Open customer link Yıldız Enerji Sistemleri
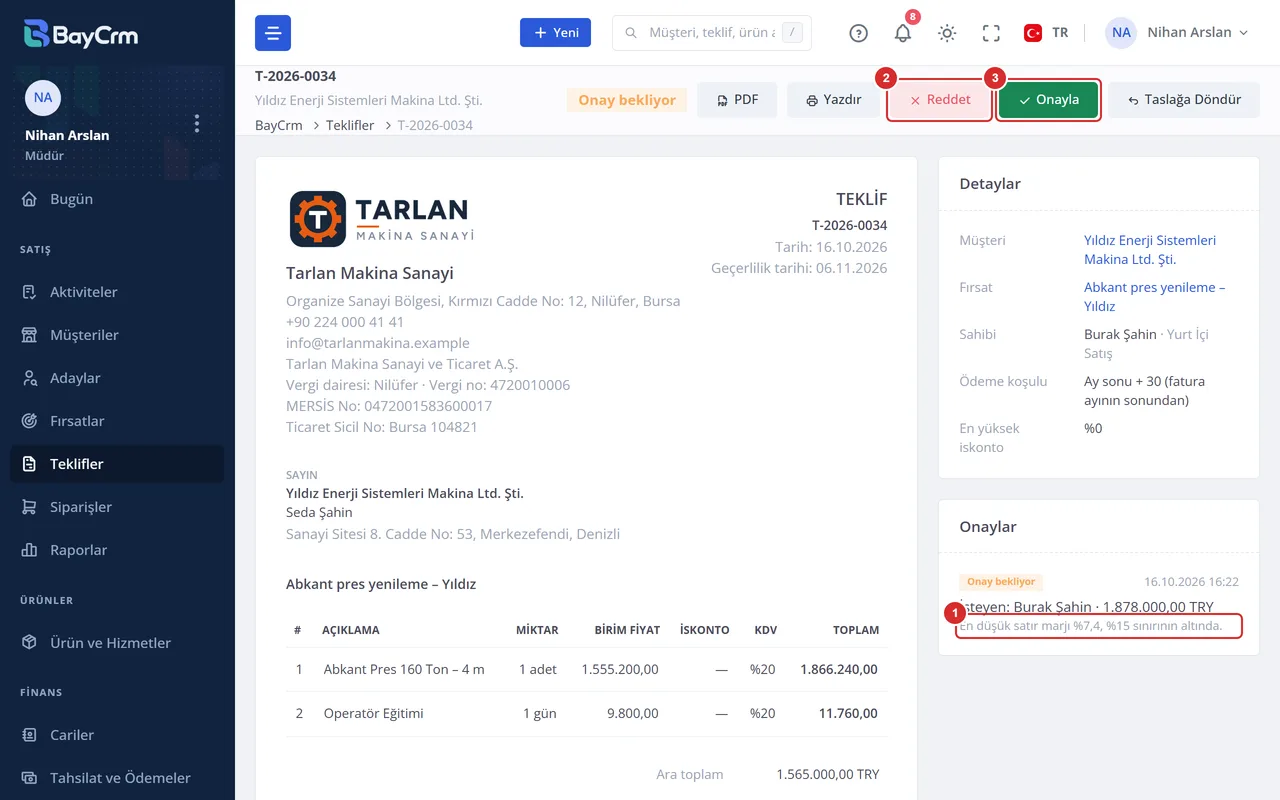The height and width of the screenshot is (800, 1280). 1150,250
